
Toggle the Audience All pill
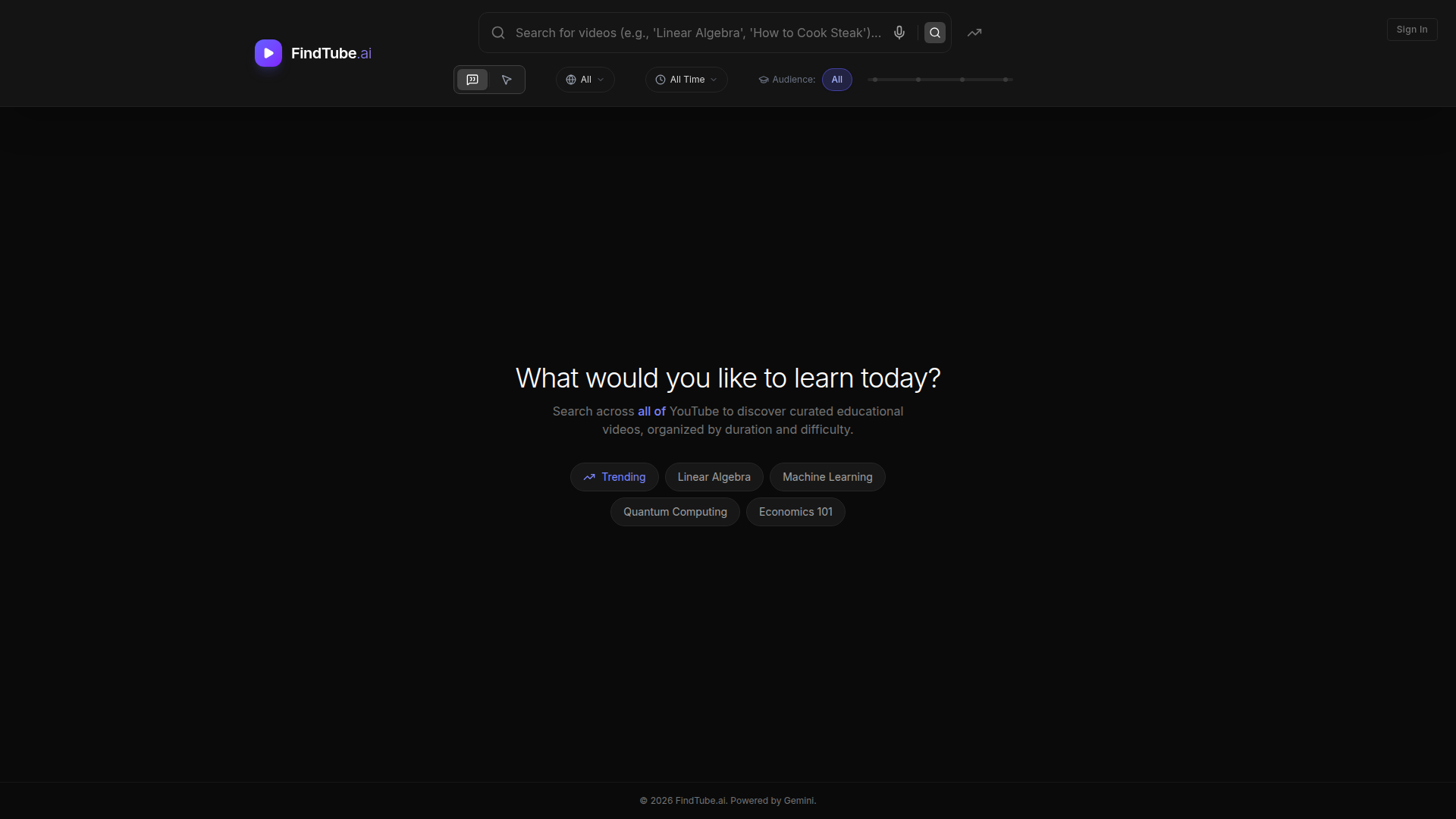click(x=836, y=80)
